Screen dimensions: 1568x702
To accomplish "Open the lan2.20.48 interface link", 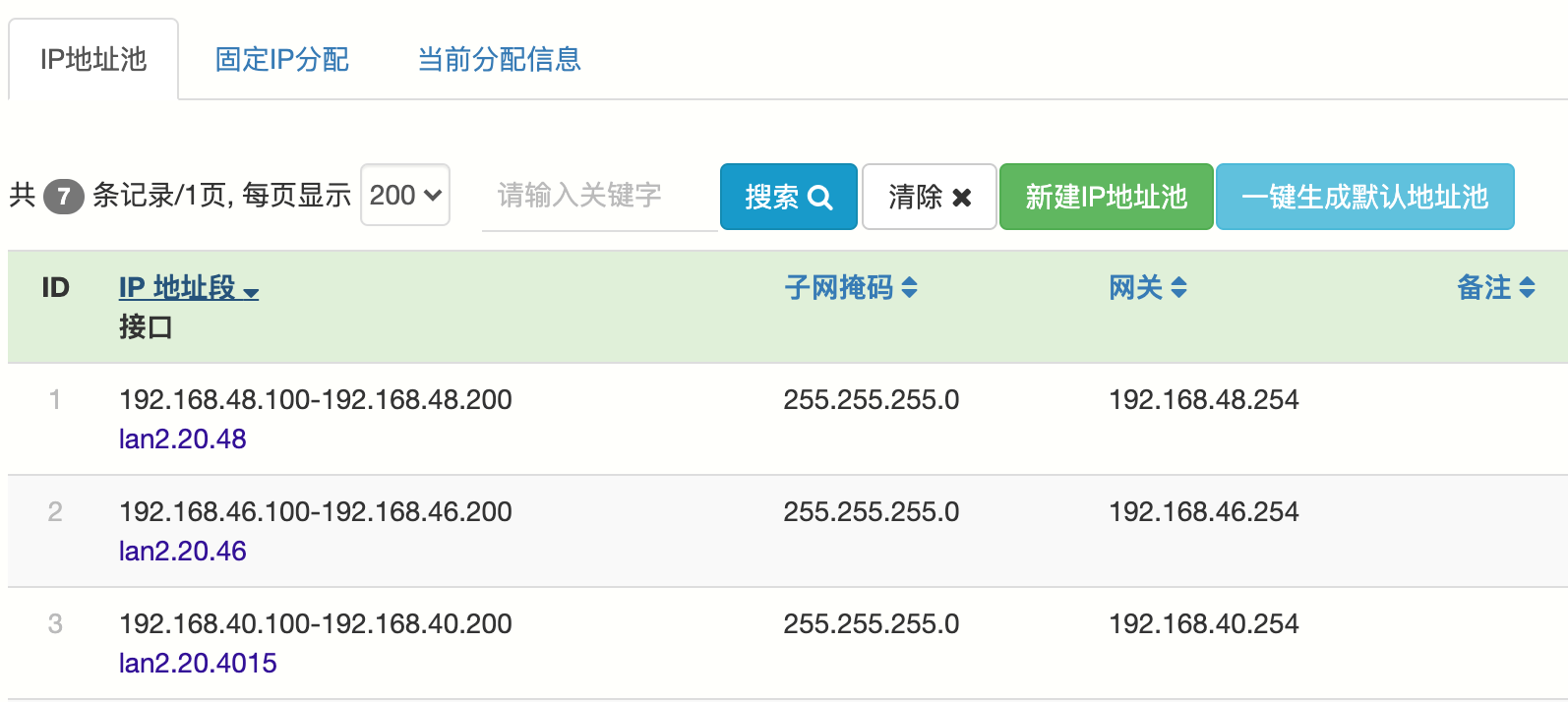I will [x=182, y=439].
